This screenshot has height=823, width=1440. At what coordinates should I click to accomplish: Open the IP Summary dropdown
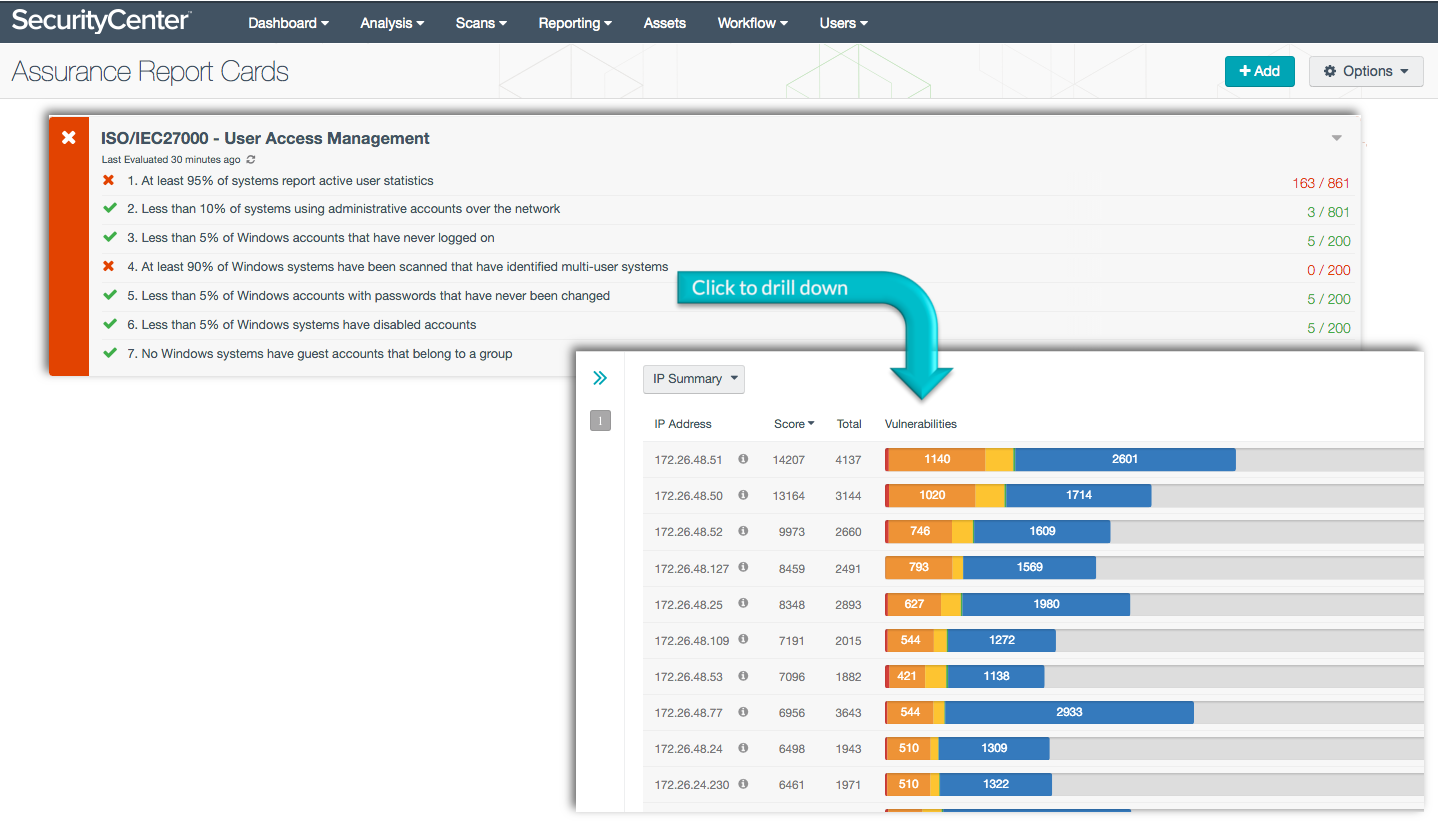[694, 379]
